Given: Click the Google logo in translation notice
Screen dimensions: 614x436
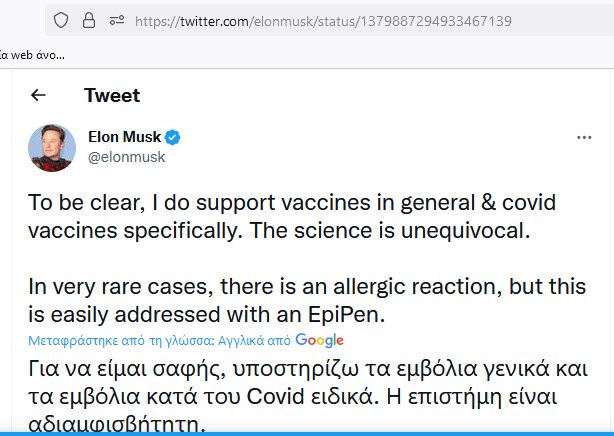Looking at the screenshot, I should pyautogui.click(x=320, y=340).
